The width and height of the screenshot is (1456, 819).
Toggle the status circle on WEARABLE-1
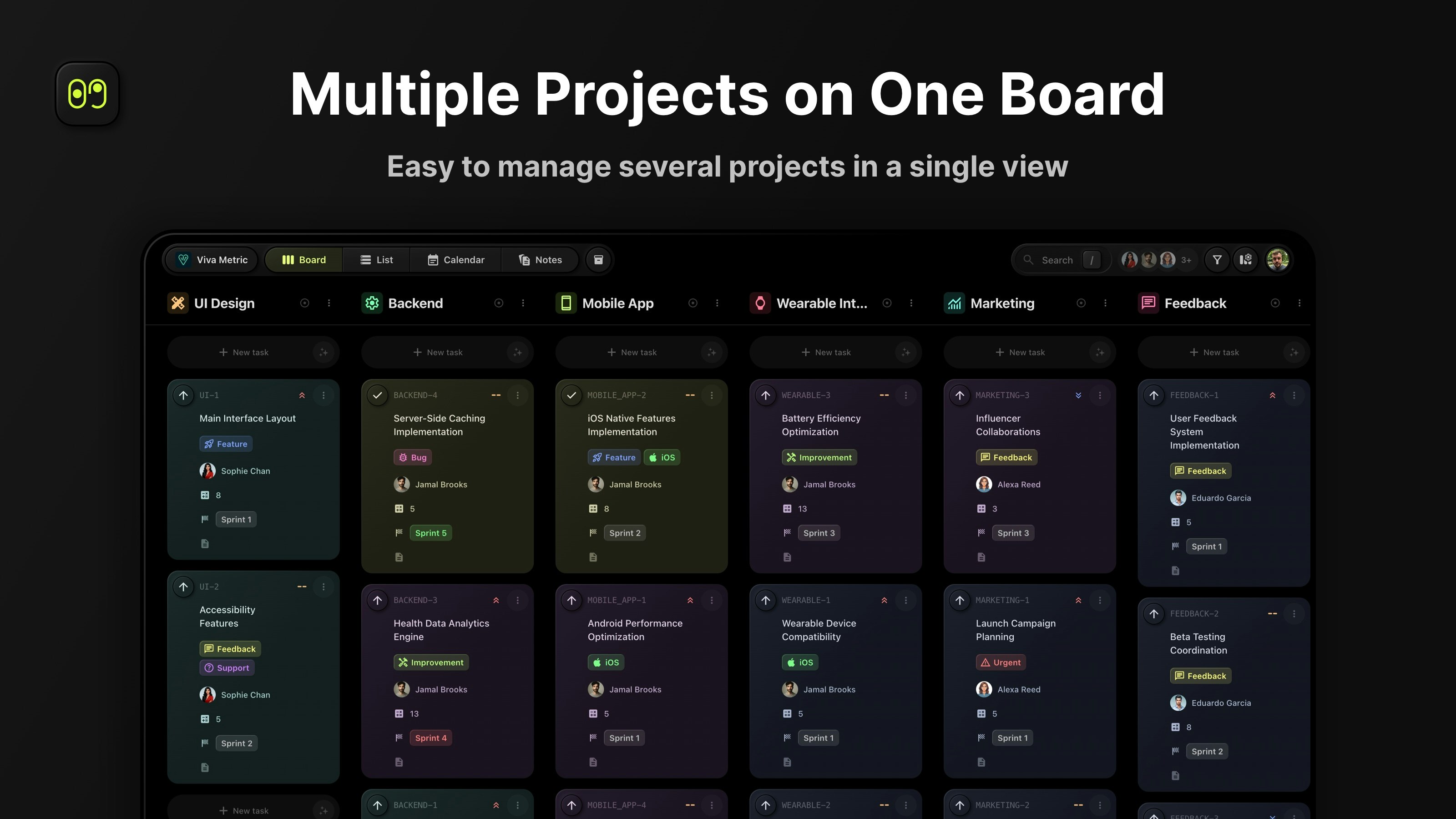[x=765, y=601]
